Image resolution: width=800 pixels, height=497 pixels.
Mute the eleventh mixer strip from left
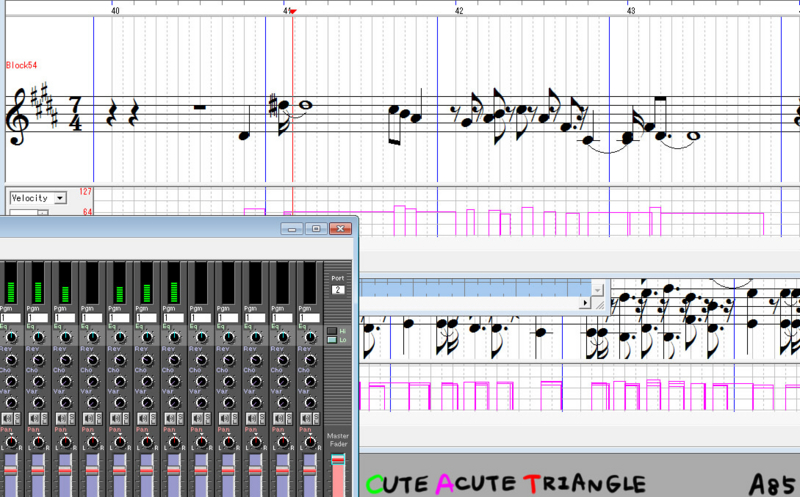pos(279,418)
